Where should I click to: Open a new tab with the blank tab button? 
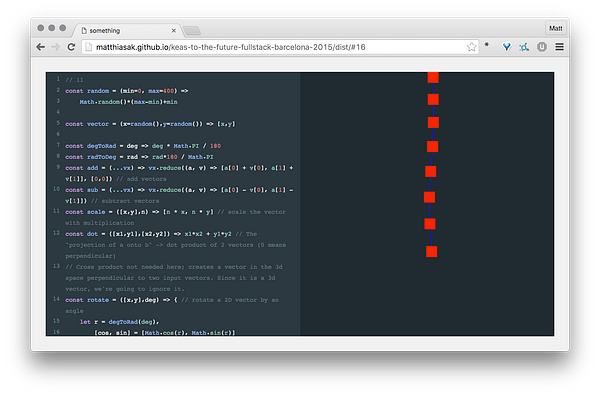[x=192, y=31]
